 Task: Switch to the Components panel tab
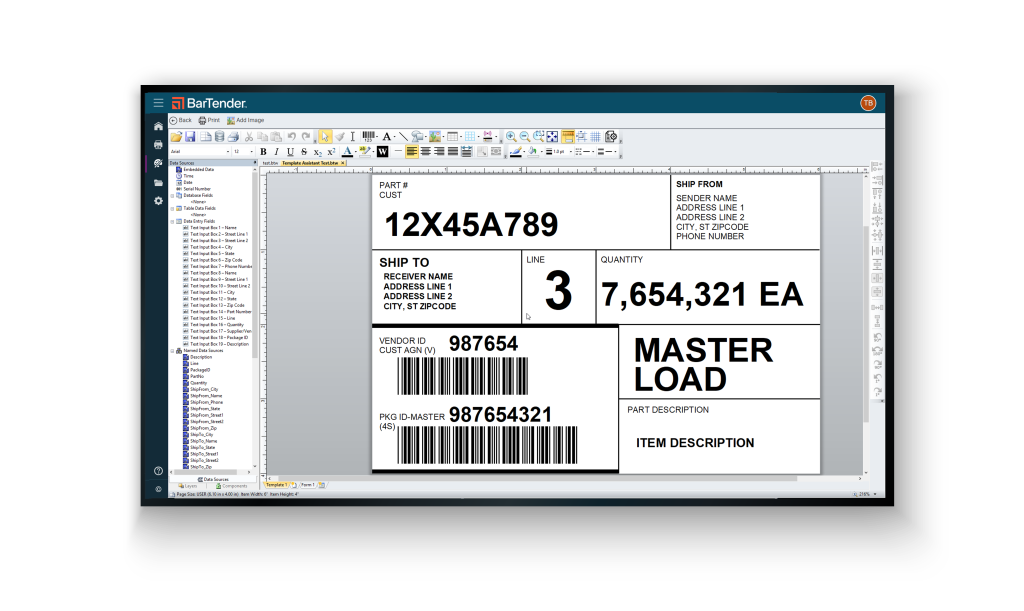tap(232, 486)
